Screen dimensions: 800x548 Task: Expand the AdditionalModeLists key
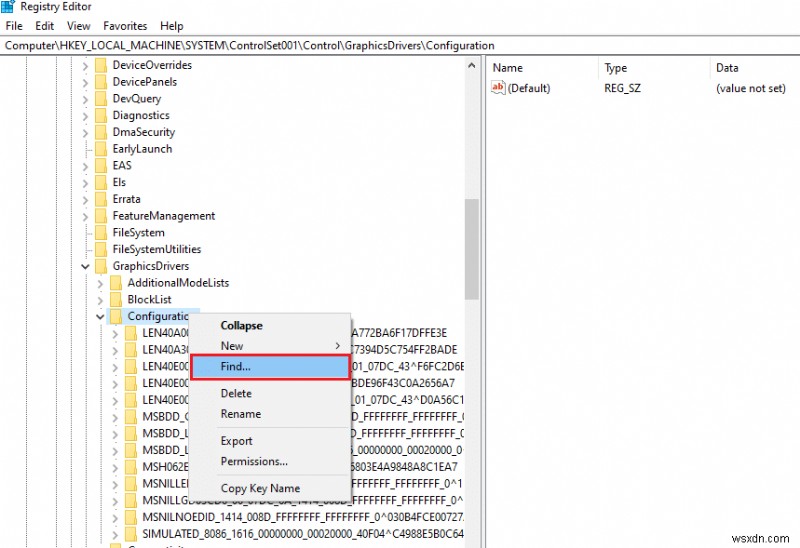tap(100, 283)
